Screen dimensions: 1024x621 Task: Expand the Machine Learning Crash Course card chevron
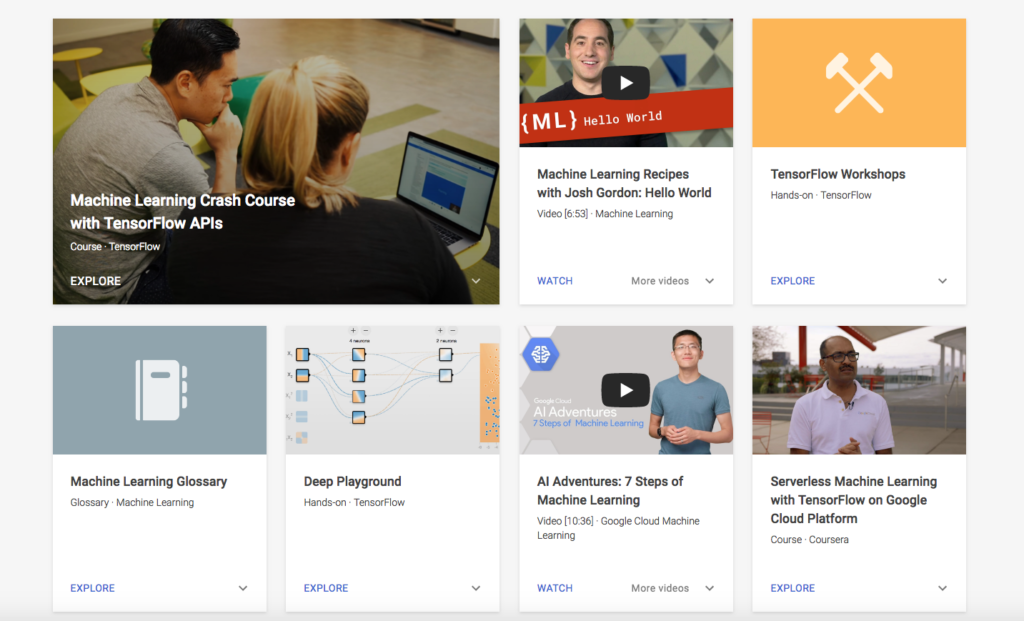pos(476,281)
